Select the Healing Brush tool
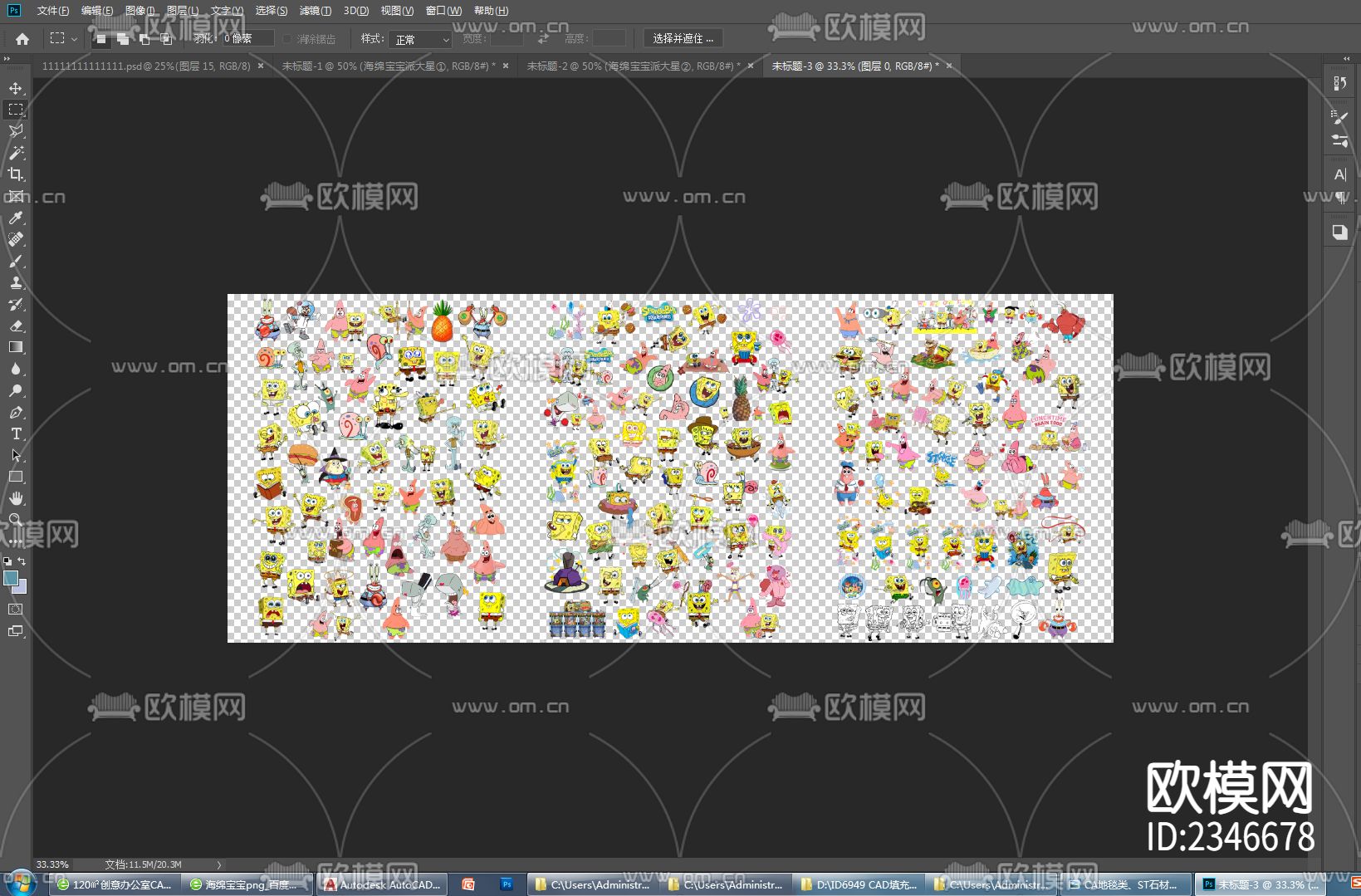Screen dimensions: 1361x896 click(16, 239)
